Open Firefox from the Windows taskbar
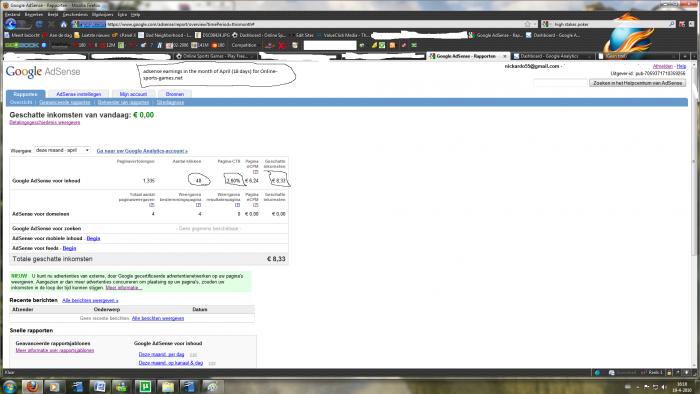 pos(32,386)
